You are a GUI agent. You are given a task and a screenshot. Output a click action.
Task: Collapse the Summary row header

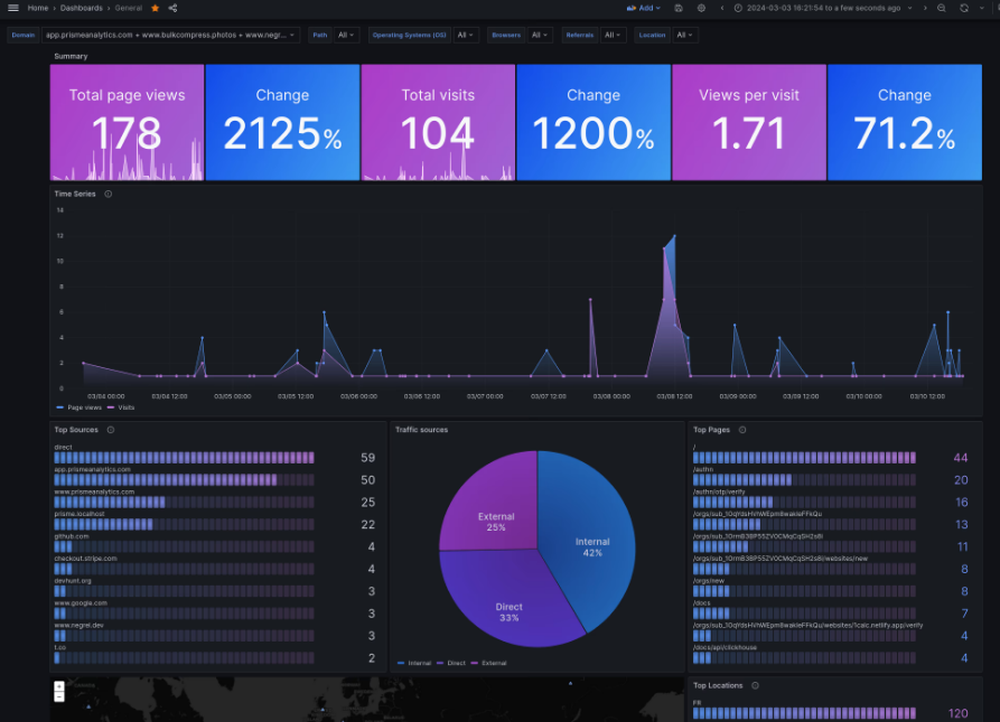tap(71, 56)
